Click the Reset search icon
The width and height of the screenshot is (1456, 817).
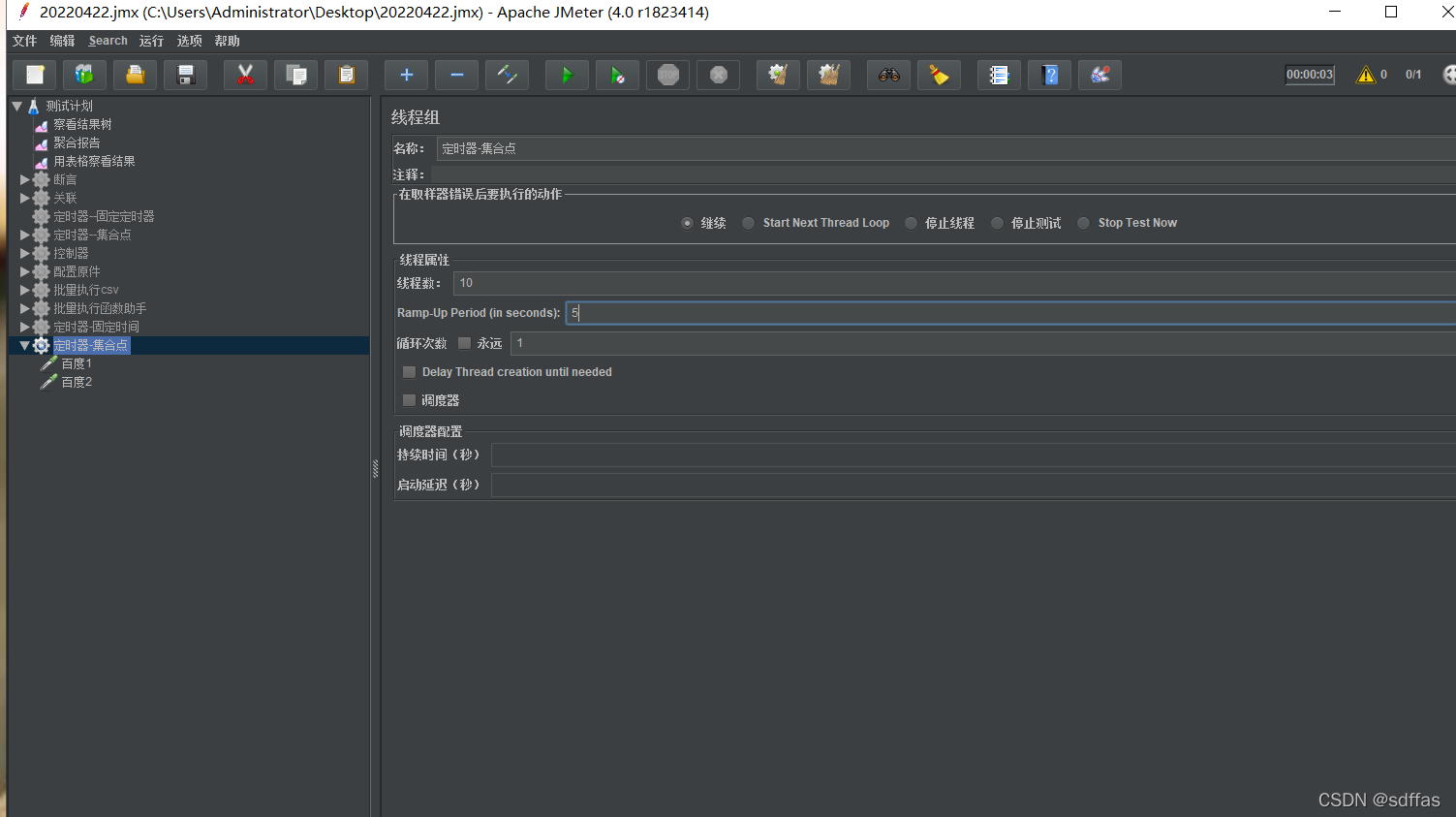(940, 75)
